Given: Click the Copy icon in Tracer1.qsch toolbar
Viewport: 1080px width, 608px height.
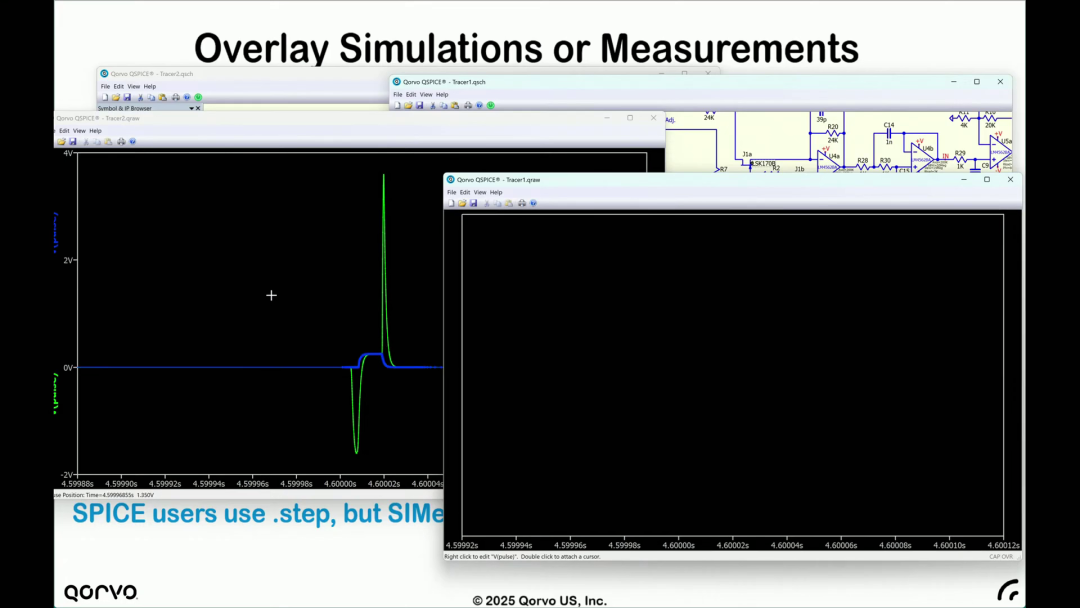Looking at the screenshot, I should (x=444, y=106).
